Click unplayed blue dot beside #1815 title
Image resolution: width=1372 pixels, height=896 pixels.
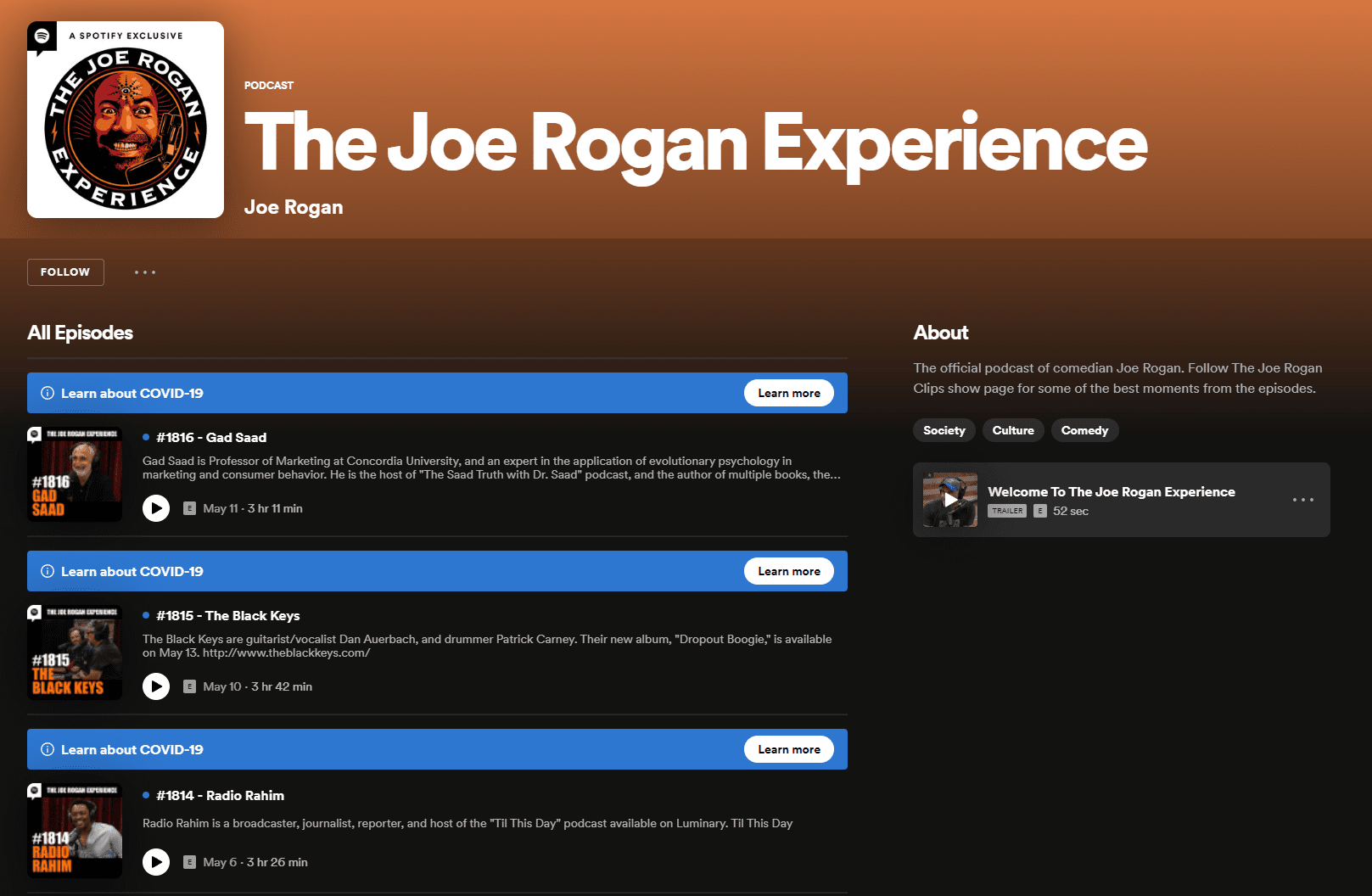[x=146, y=615]
